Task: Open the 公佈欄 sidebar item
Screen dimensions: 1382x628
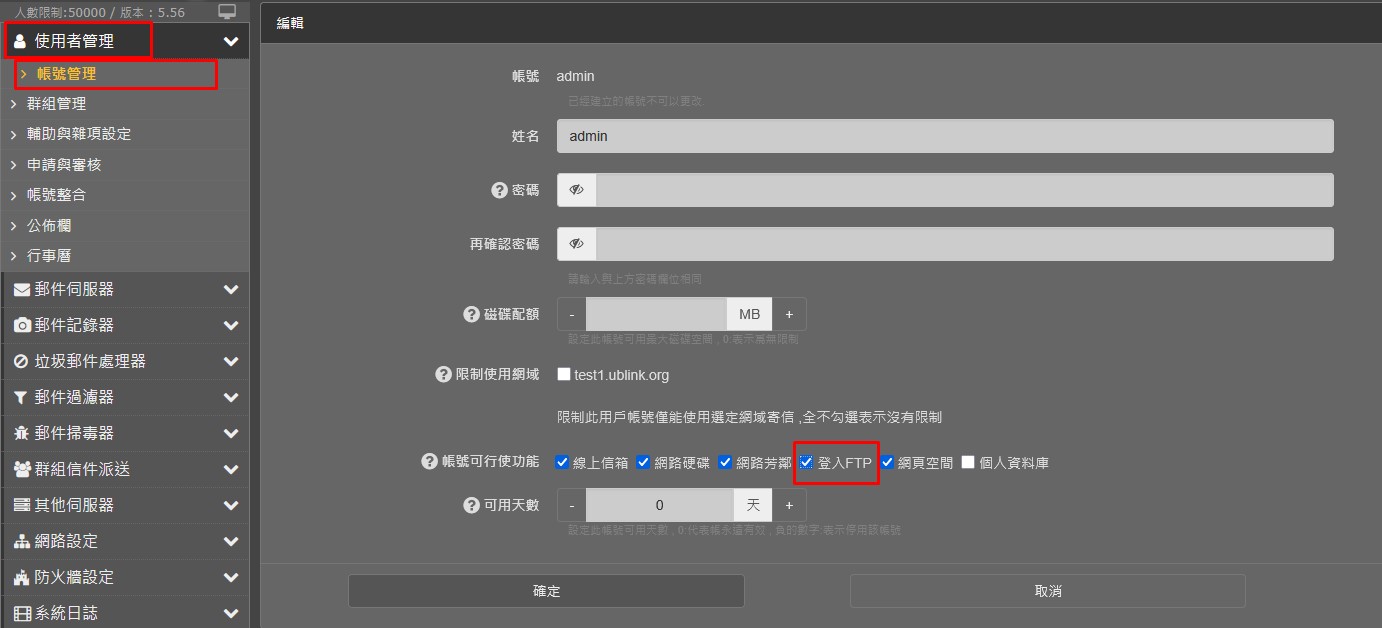Action: 49,226
